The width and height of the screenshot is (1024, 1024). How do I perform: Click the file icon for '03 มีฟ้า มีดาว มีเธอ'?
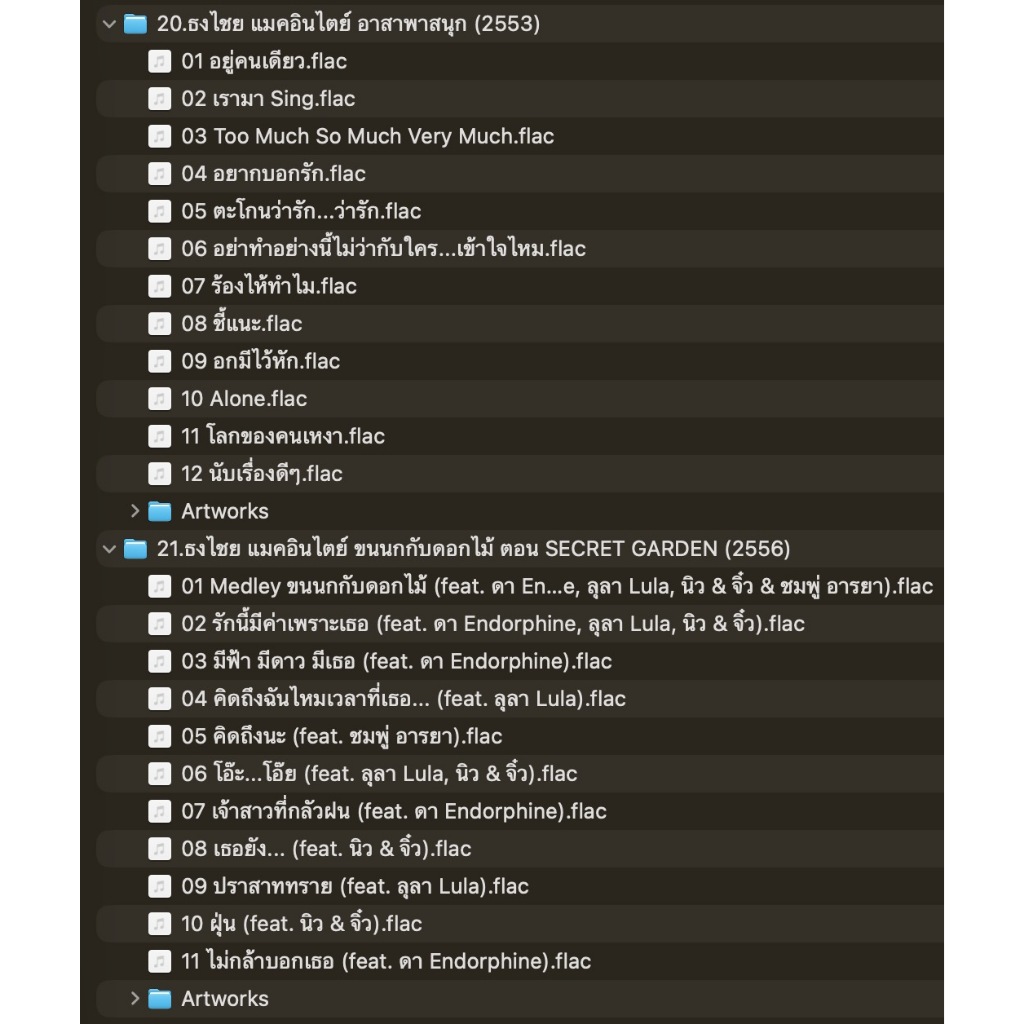[159, 662]
